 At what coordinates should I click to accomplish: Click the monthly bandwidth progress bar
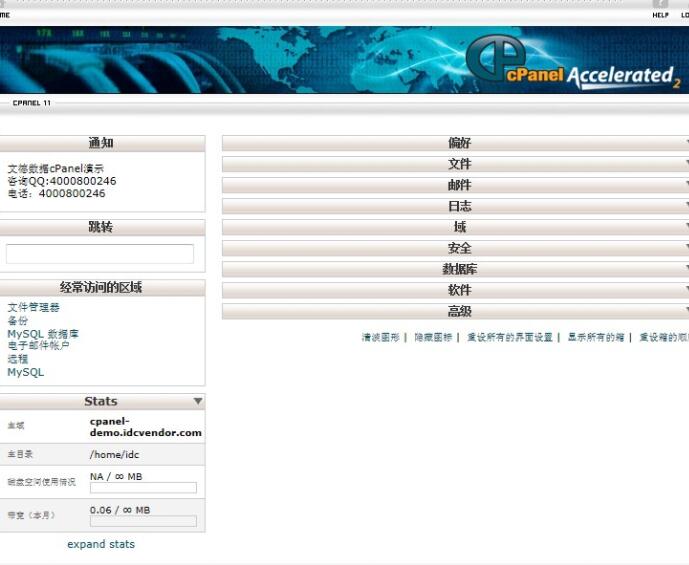[x=143, y=521]
